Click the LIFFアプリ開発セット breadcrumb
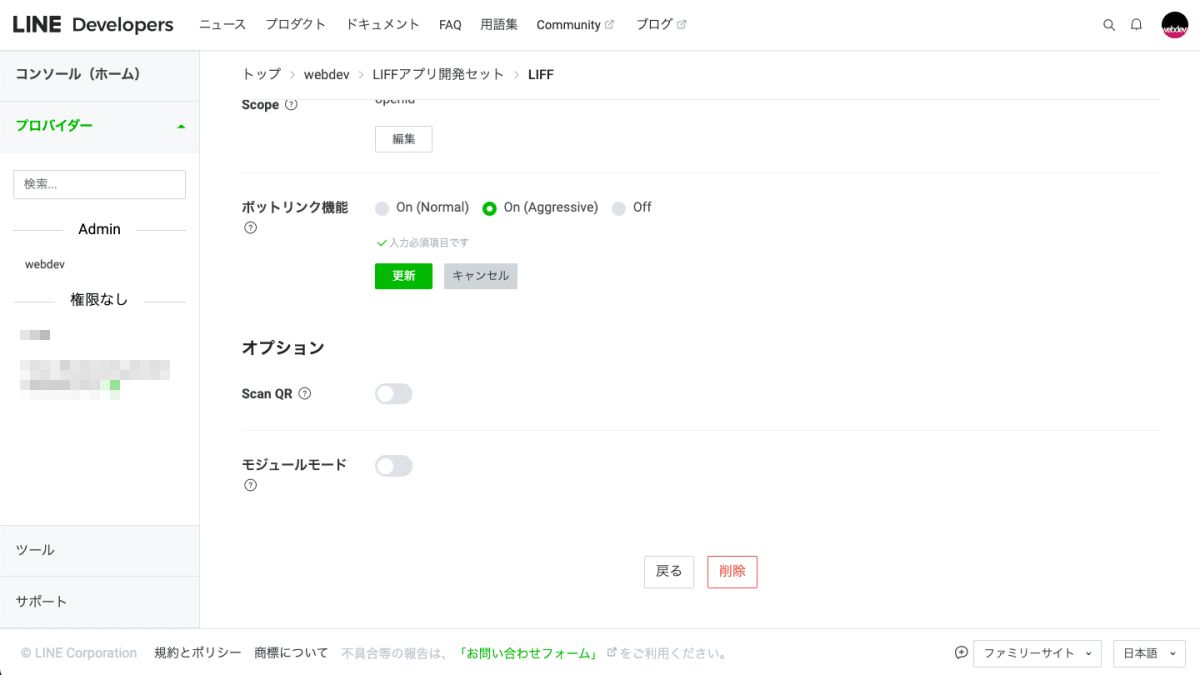The image size is (1200, 675). coord(438,74)
